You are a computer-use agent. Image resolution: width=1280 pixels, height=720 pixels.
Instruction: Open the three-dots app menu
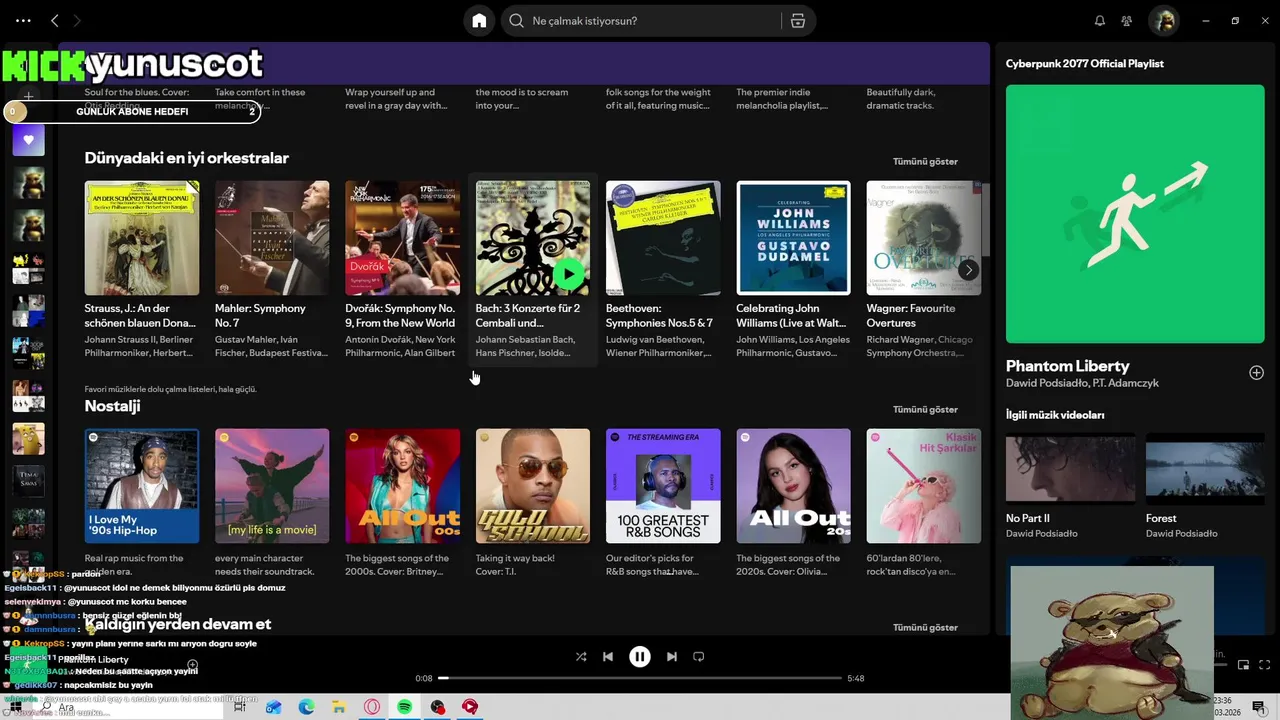coord(24,20)
